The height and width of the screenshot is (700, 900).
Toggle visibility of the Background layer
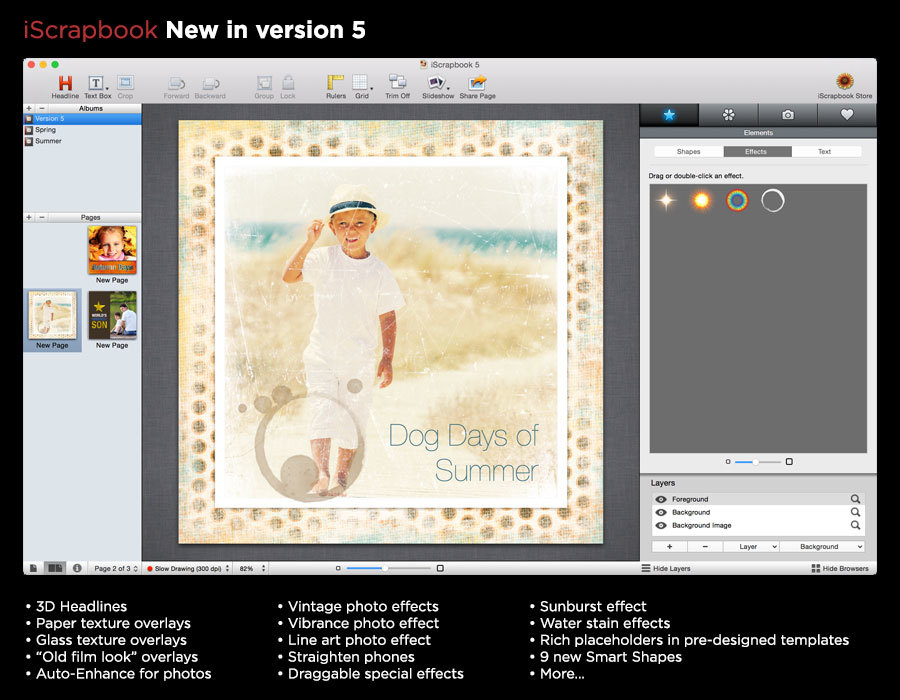pos(661,512)
